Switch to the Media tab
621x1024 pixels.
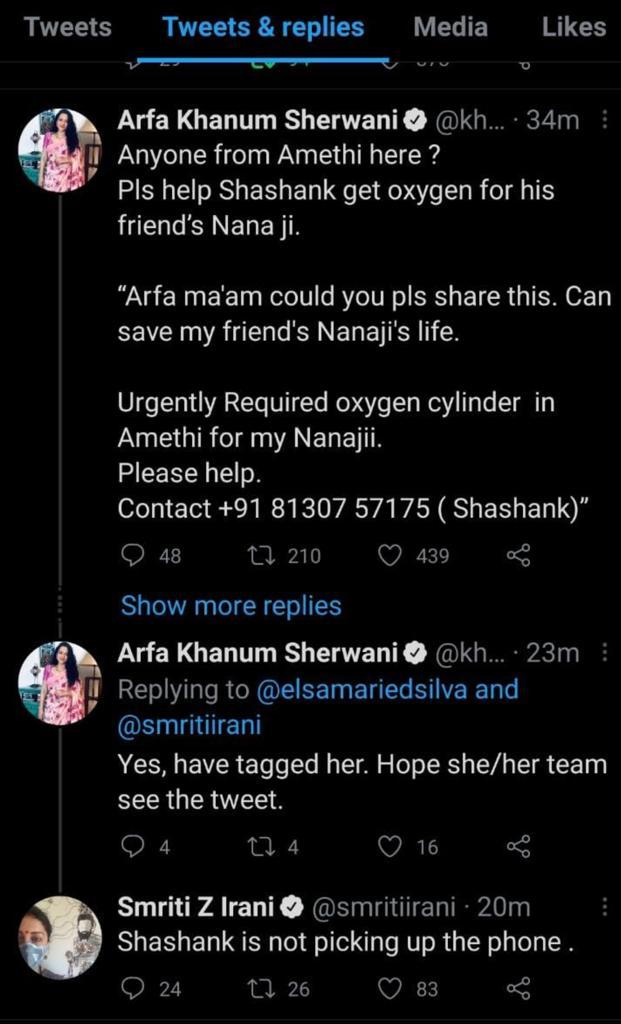click(452, 27)
